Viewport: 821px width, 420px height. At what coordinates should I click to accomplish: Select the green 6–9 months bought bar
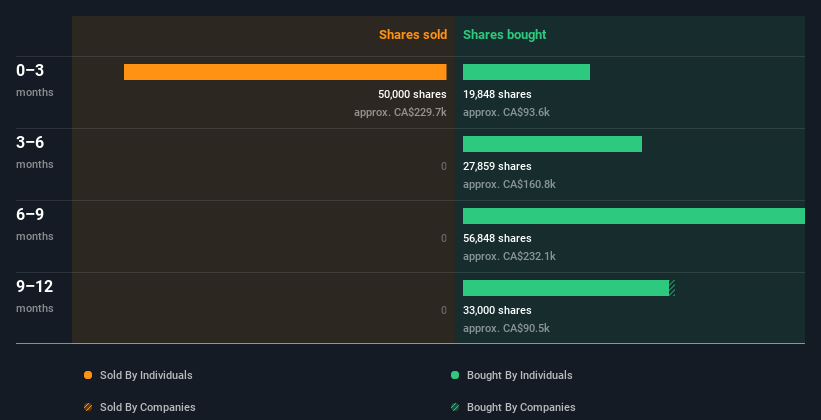(x=634, y=216)
